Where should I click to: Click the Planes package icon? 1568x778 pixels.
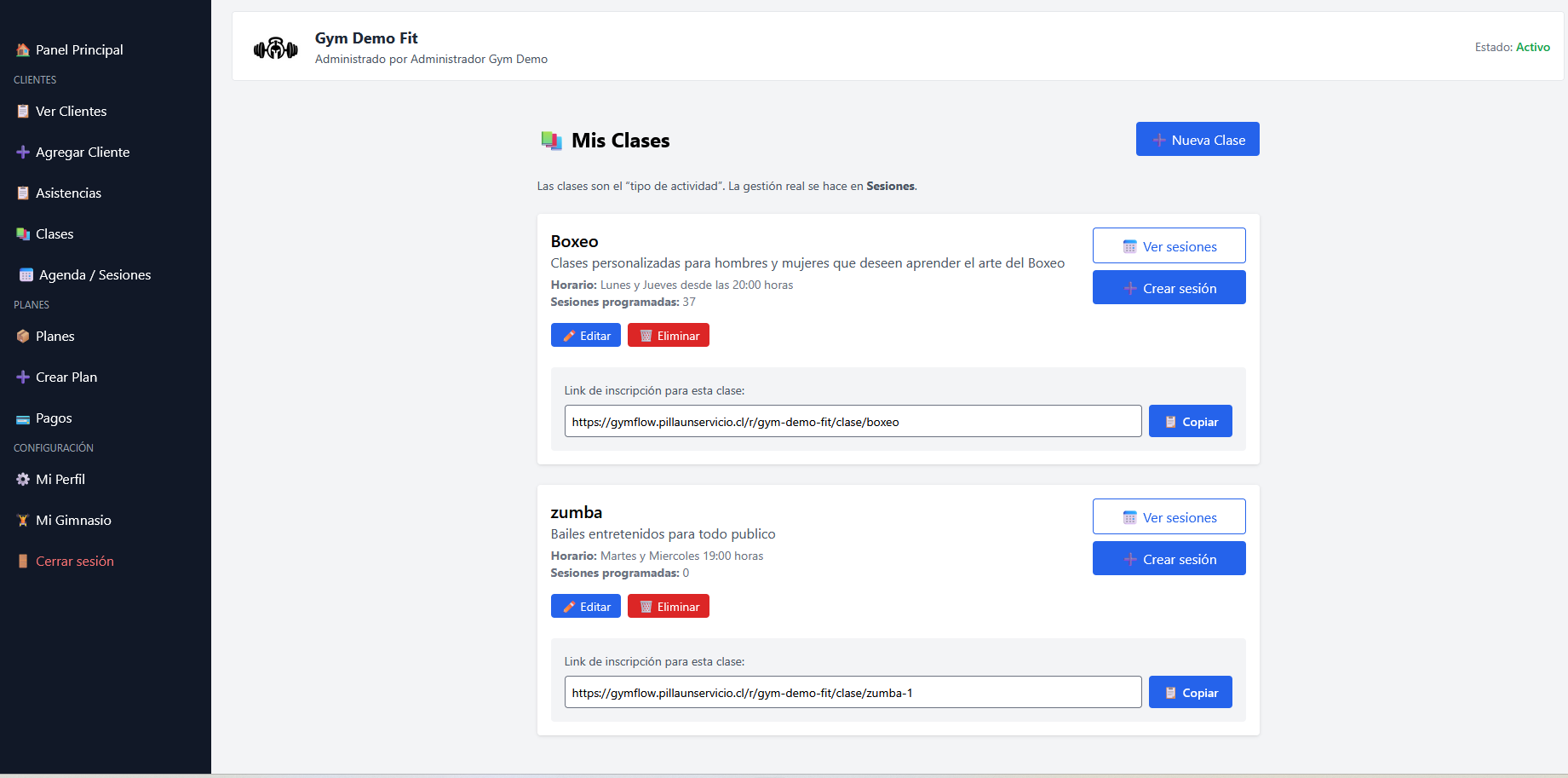[23, 337]
